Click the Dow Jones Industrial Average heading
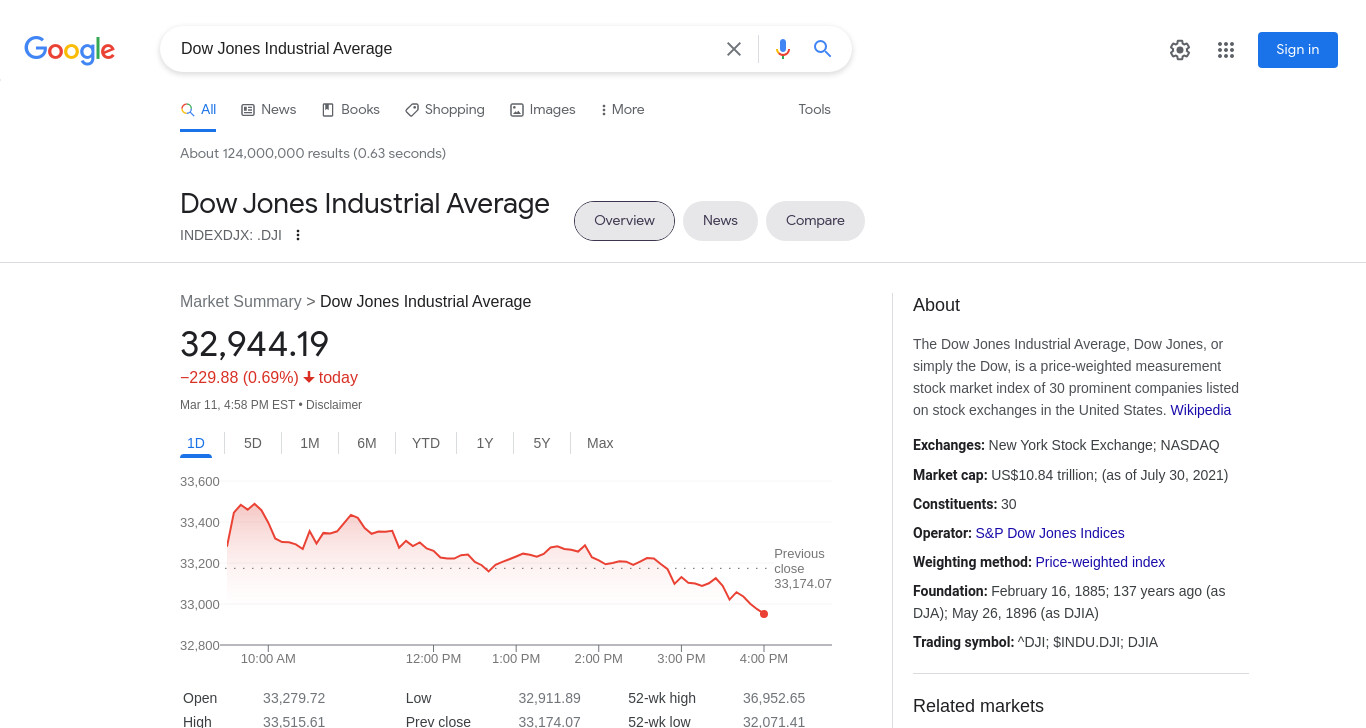Viewport: 1366px width, 728px height. tap(365, 204)
